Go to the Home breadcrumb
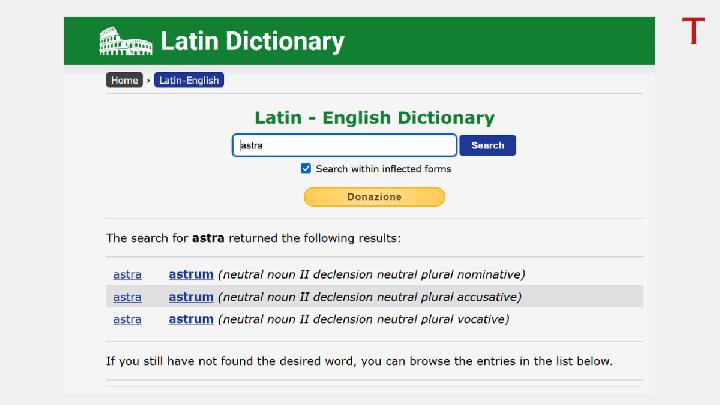 [x=125, y=80]
